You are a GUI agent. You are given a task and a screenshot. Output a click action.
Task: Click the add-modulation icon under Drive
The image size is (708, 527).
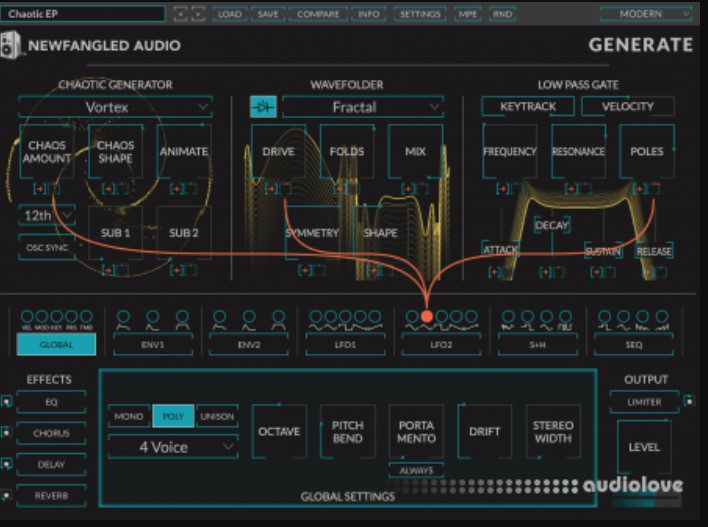(271, 189)
